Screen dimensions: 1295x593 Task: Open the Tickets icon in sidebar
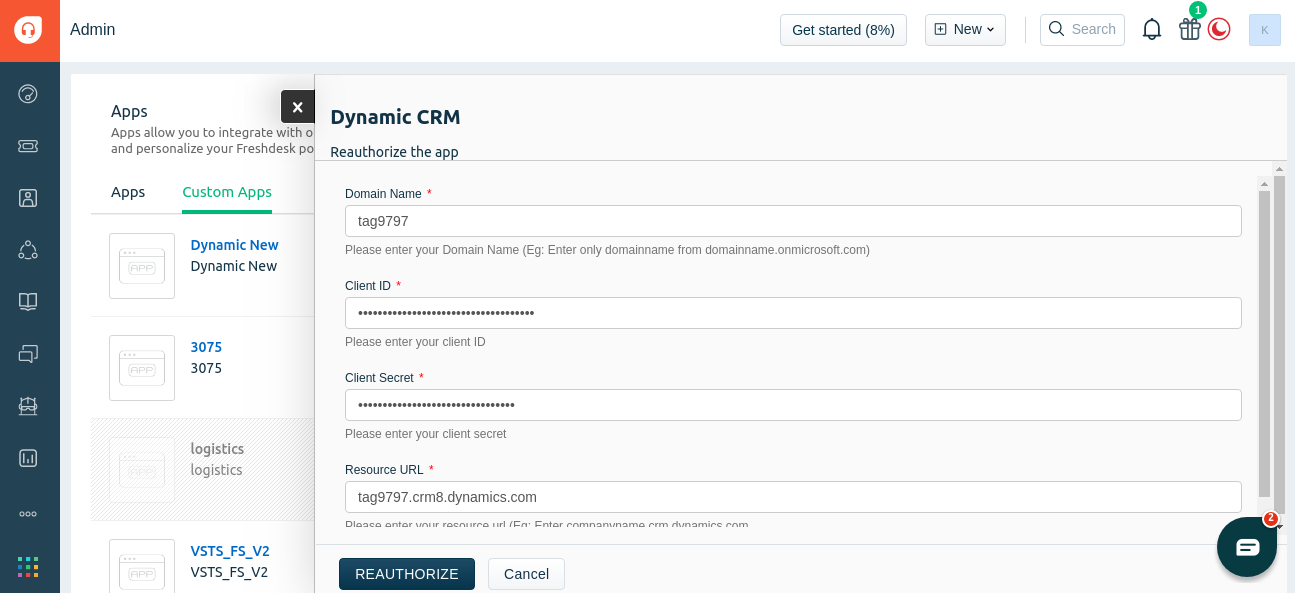coord(28,146)
